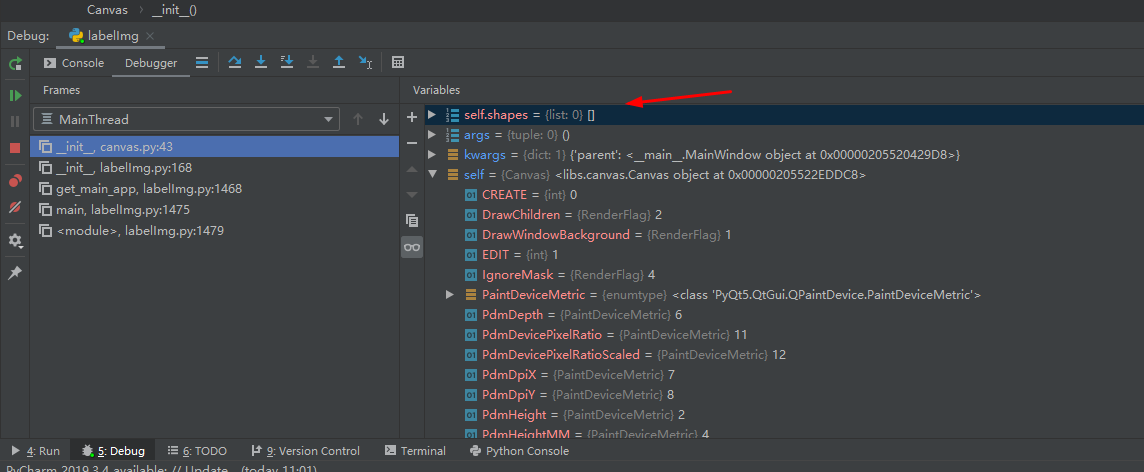This screenshot has width=1144, height=472.
Task: Switch to the Console tab
Action: point(74,63)
